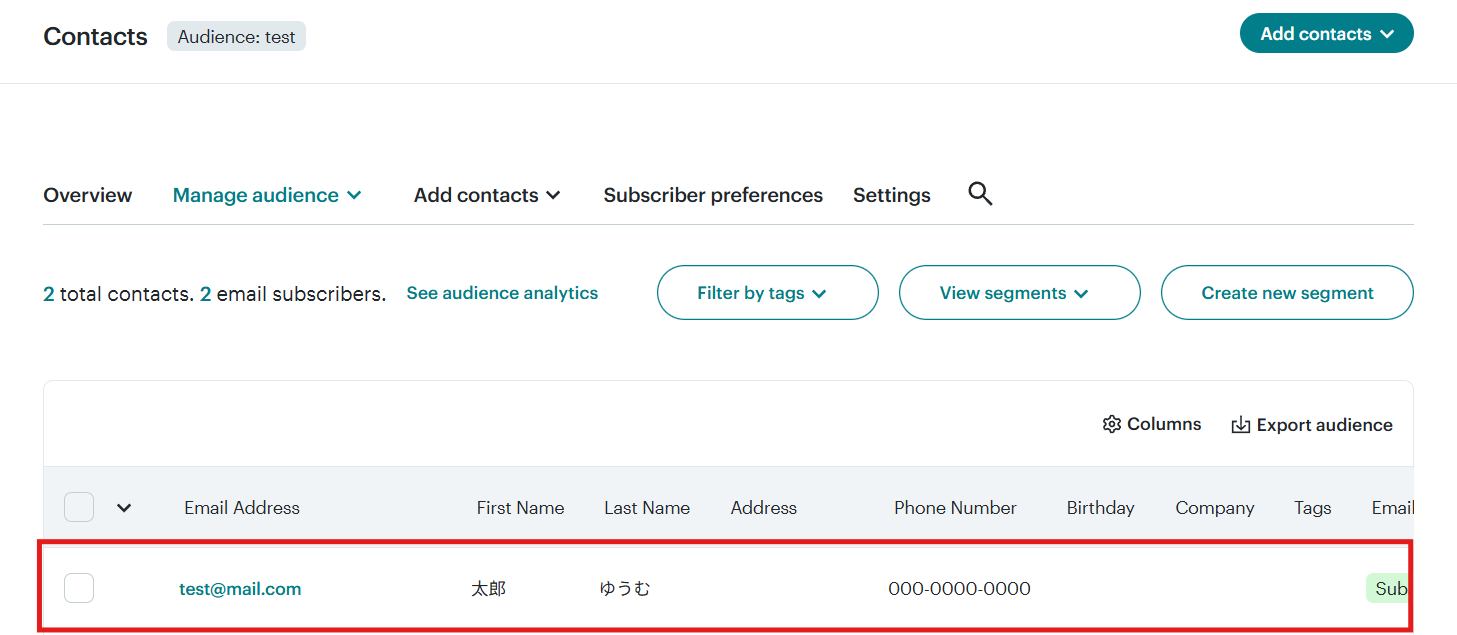Open the Add contacts button dropdown
This screenshot has width=1457, height=635.
1326,33
